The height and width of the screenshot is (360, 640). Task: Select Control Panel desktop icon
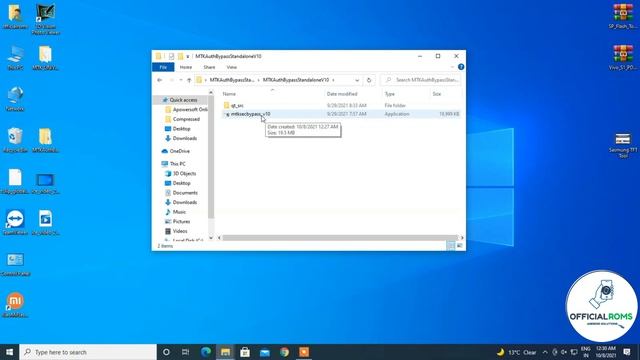coord(16,264)
